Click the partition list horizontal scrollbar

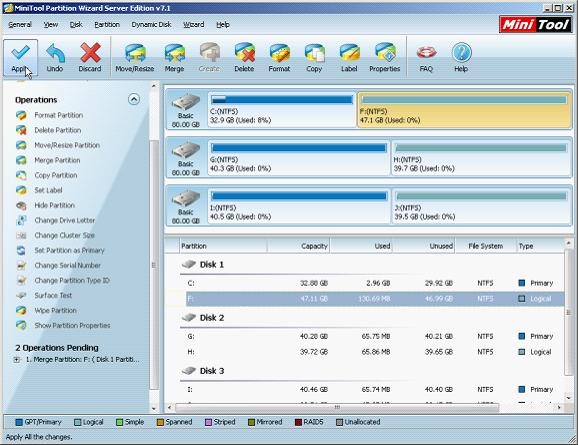[337, 407]
